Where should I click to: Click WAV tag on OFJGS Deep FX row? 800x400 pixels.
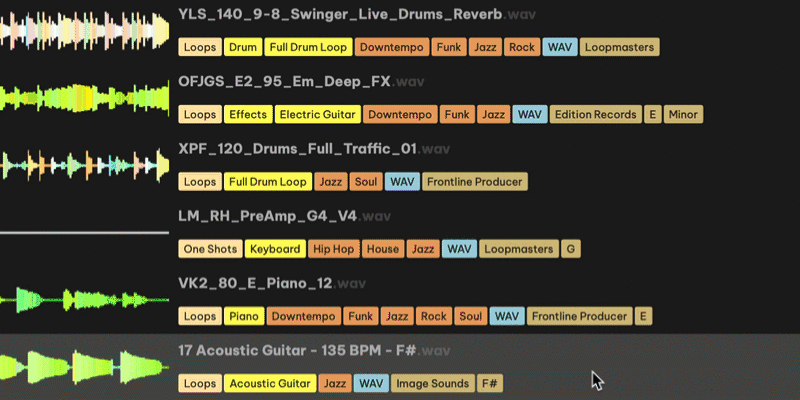(x=530, y=114)
